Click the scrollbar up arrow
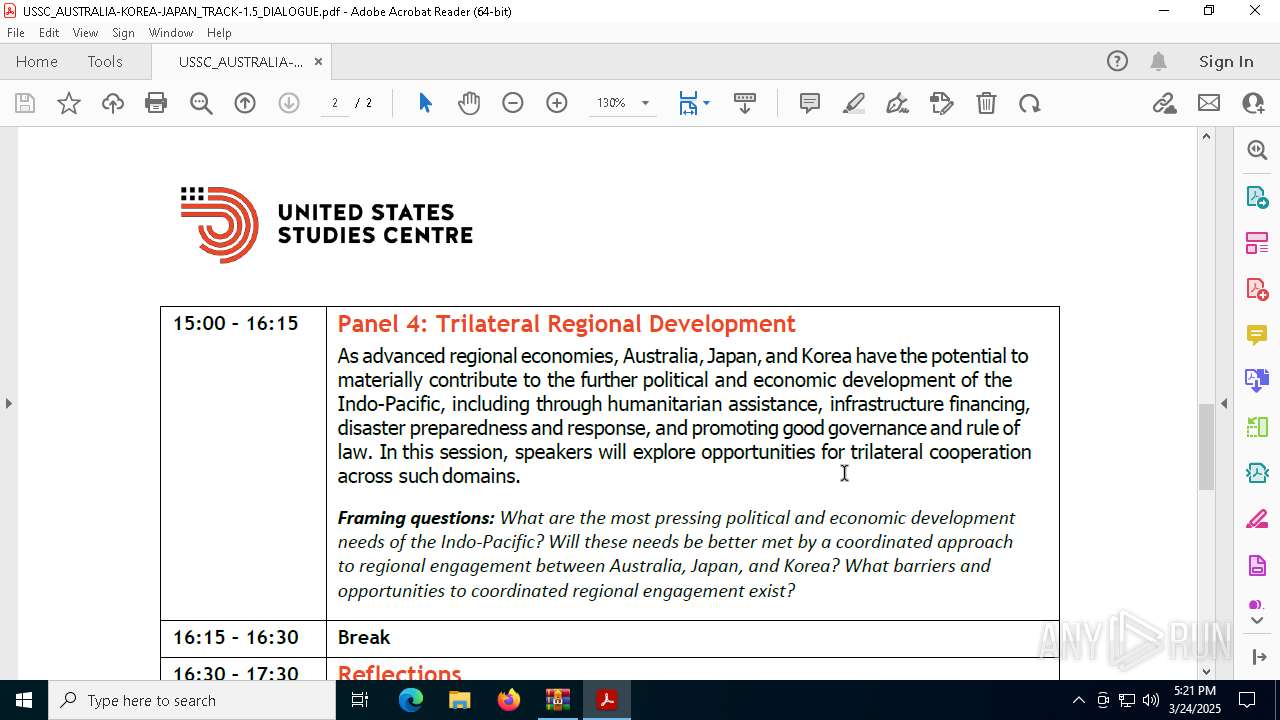This screenshot has height=720, width=1280. (1206, 136)
